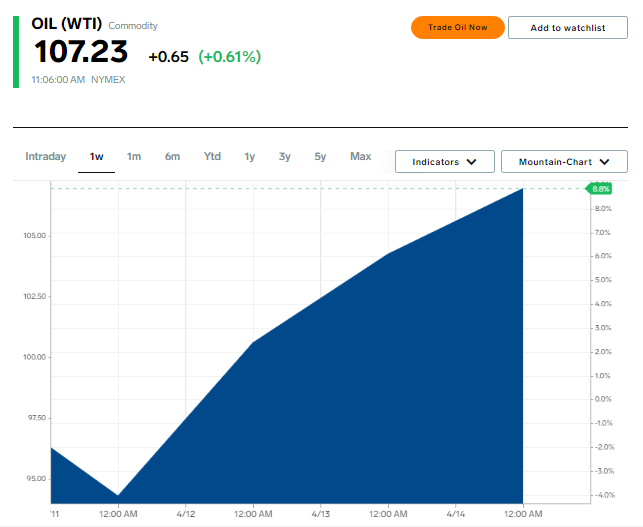The image size is (643, 527).
Task: Select the 1w time range tab
Action: tap(96, 156)
